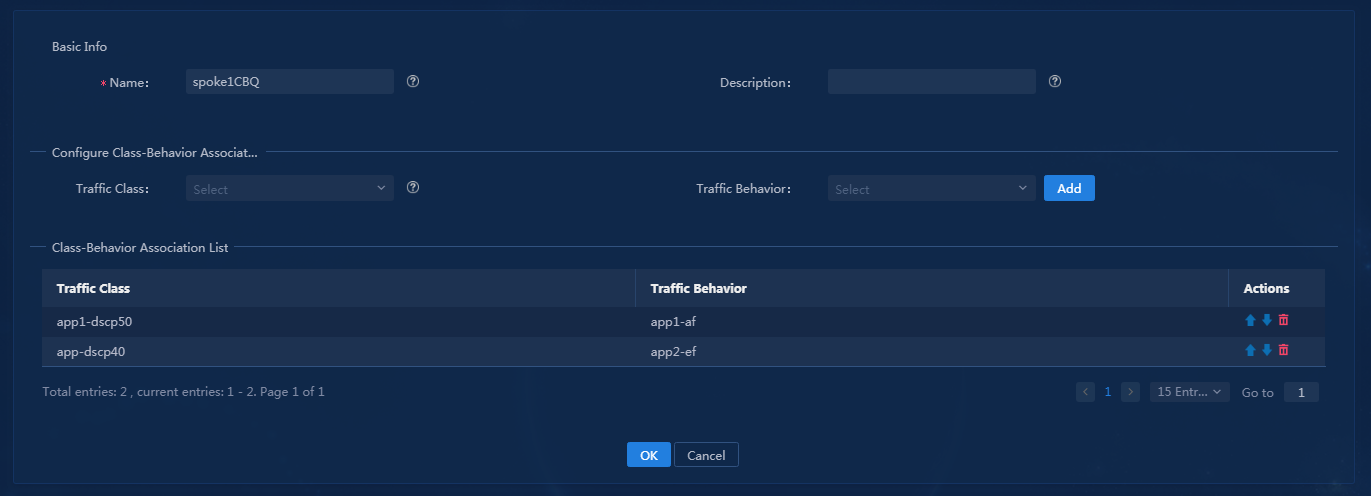Click the Actions column header

tap(1277, 288)
